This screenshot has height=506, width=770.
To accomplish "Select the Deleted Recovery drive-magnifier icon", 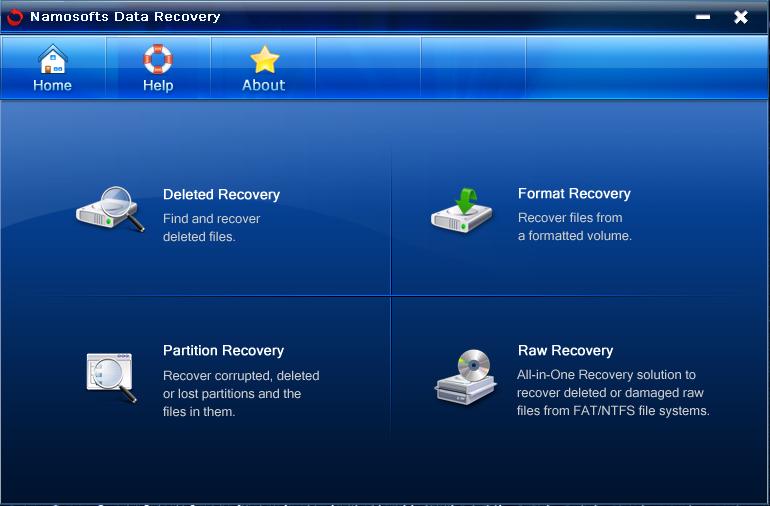I will point(110,209).
